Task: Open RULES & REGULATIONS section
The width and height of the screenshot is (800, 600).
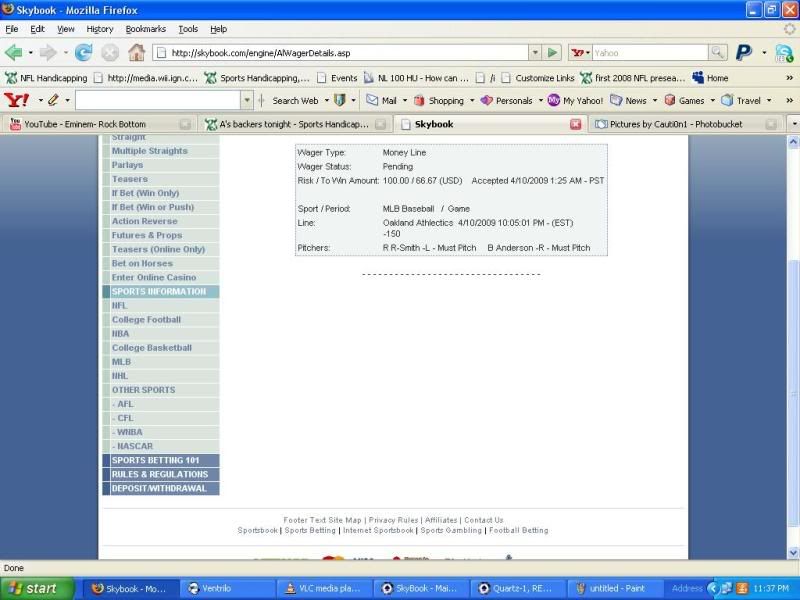Action: click(x=161, y=474)
